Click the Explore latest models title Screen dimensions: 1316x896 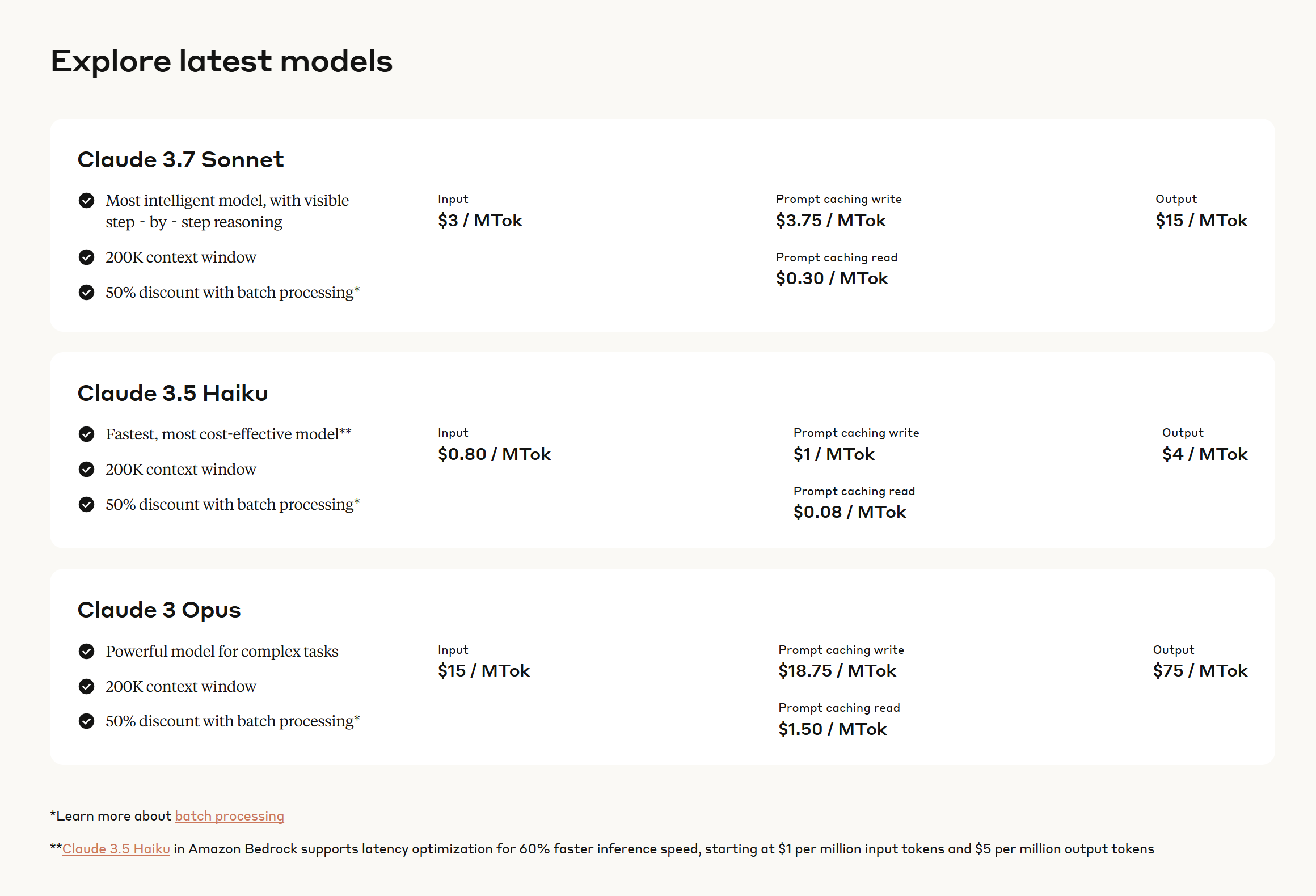[x=221, y=61]
